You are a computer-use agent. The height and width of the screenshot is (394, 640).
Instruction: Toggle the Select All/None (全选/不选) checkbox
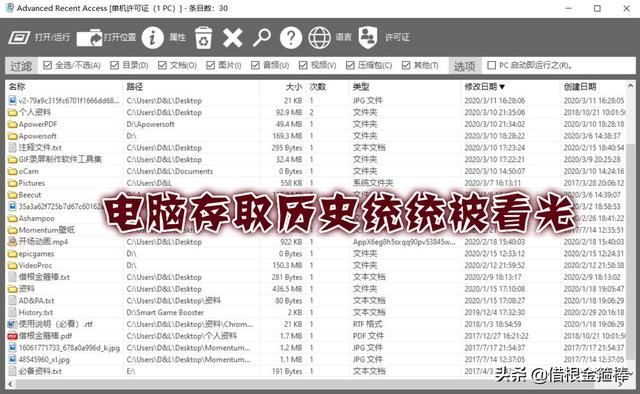pos(47,65)
